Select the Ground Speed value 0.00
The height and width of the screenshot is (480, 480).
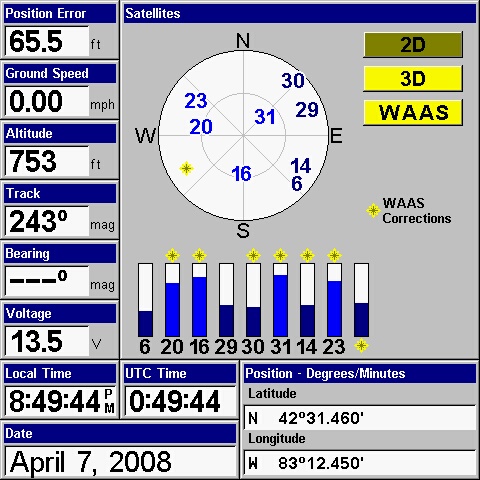47,101
